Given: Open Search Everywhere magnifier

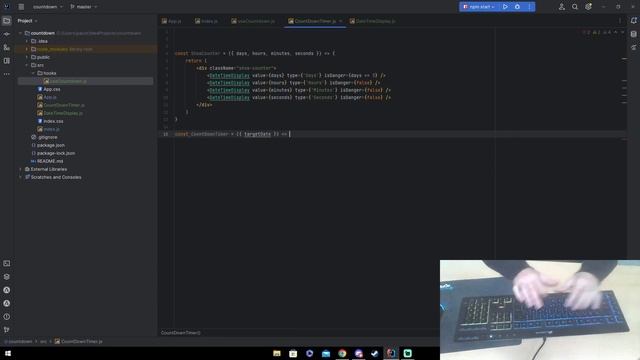Looking at the screenshot, I should pyautogui.click(x=575, y=7).
